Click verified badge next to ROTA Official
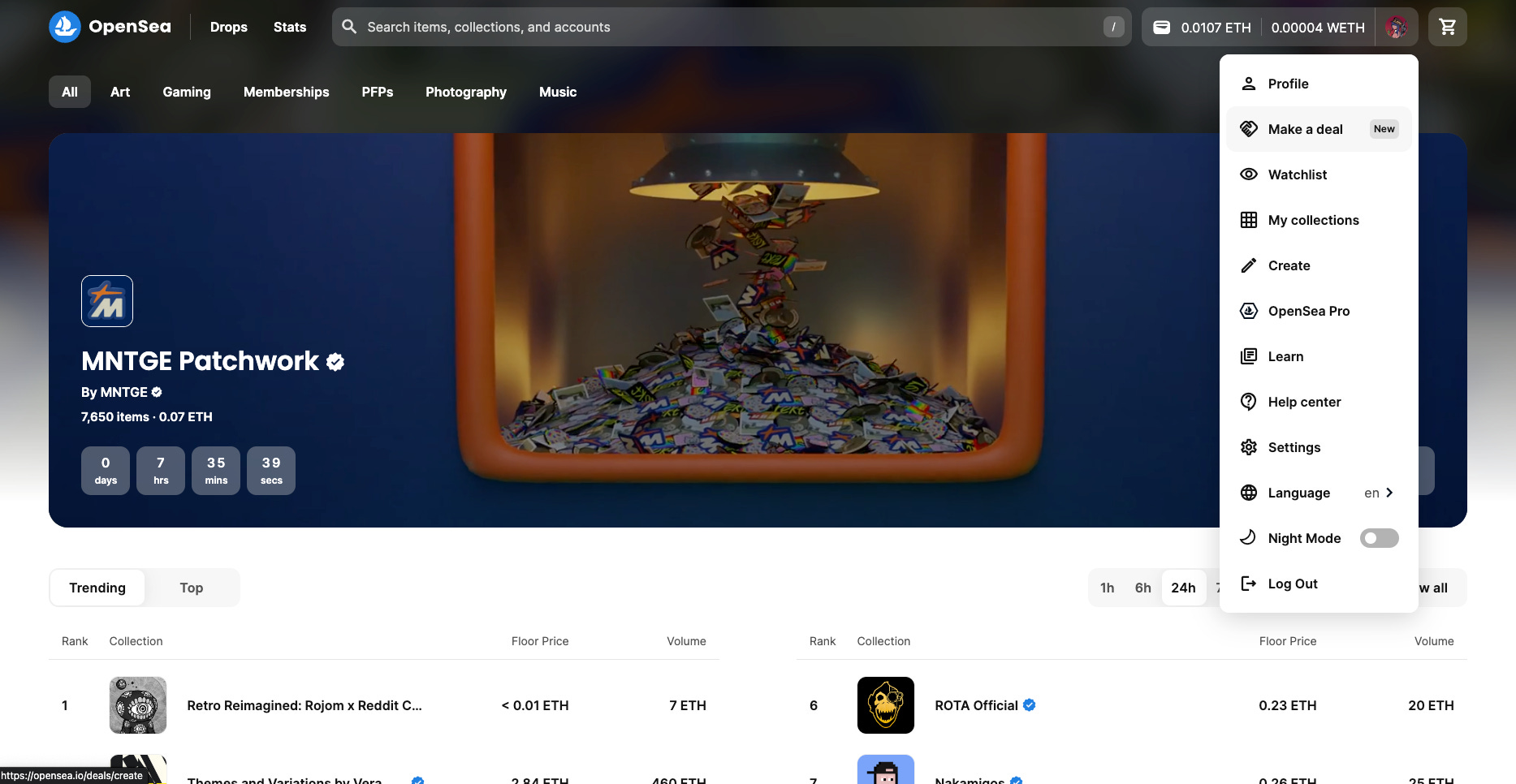 pos(1030,705)
